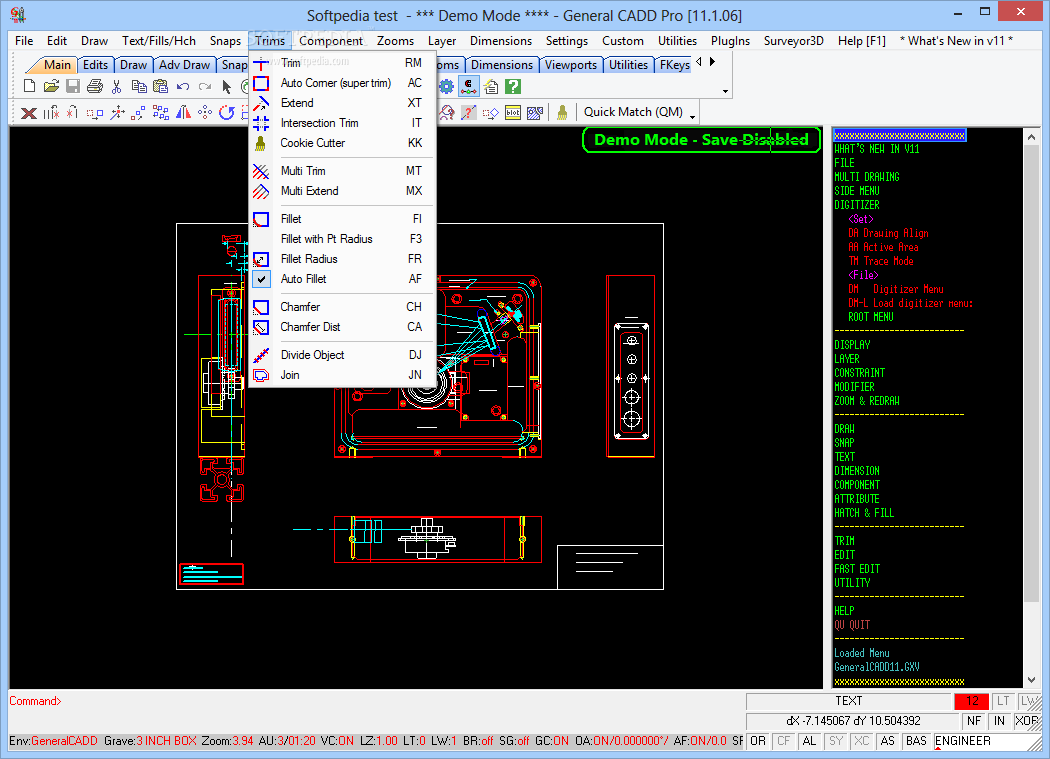Image resolution: width=1050 pixels, height=759 pixels.
Task: Switch to the FKeys toolbar tab
Action: pyautogui.click(x=675, y=65)
